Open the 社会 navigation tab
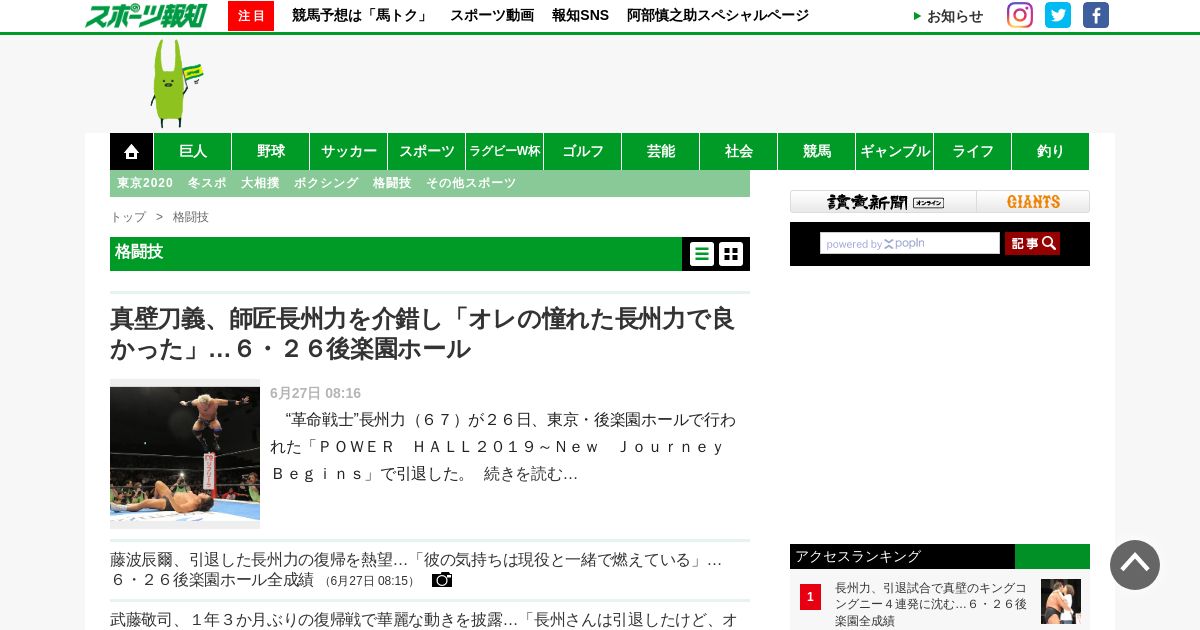The height and width of the screenshot is (630, 1200). pos(739,151)
